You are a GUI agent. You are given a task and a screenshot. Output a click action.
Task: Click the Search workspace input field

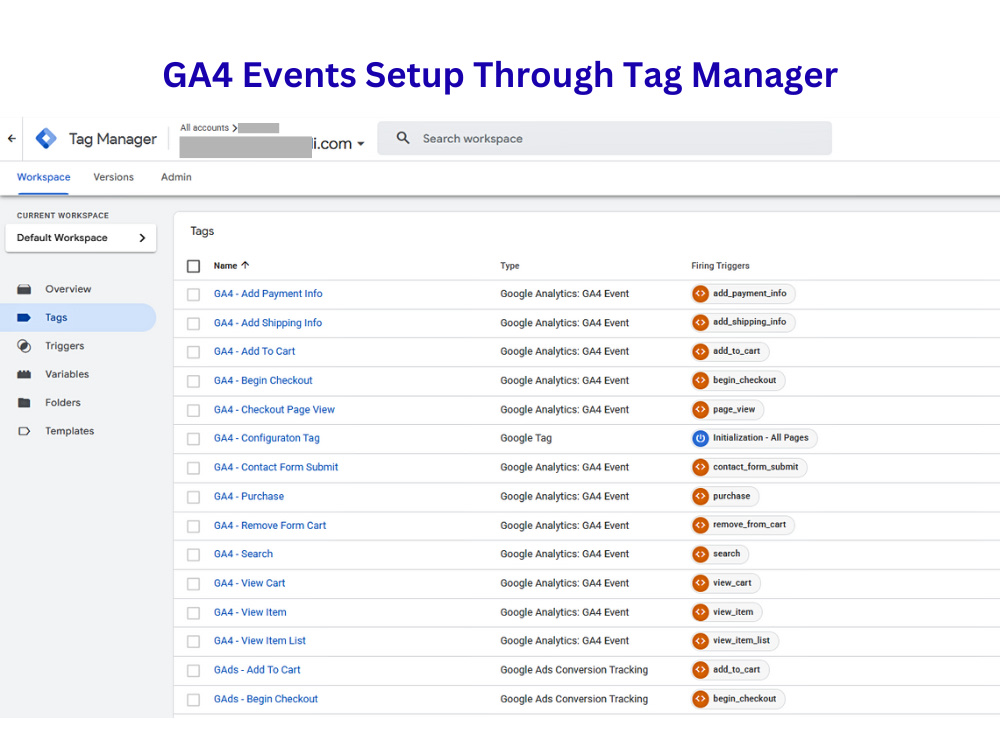coord(605,138)
